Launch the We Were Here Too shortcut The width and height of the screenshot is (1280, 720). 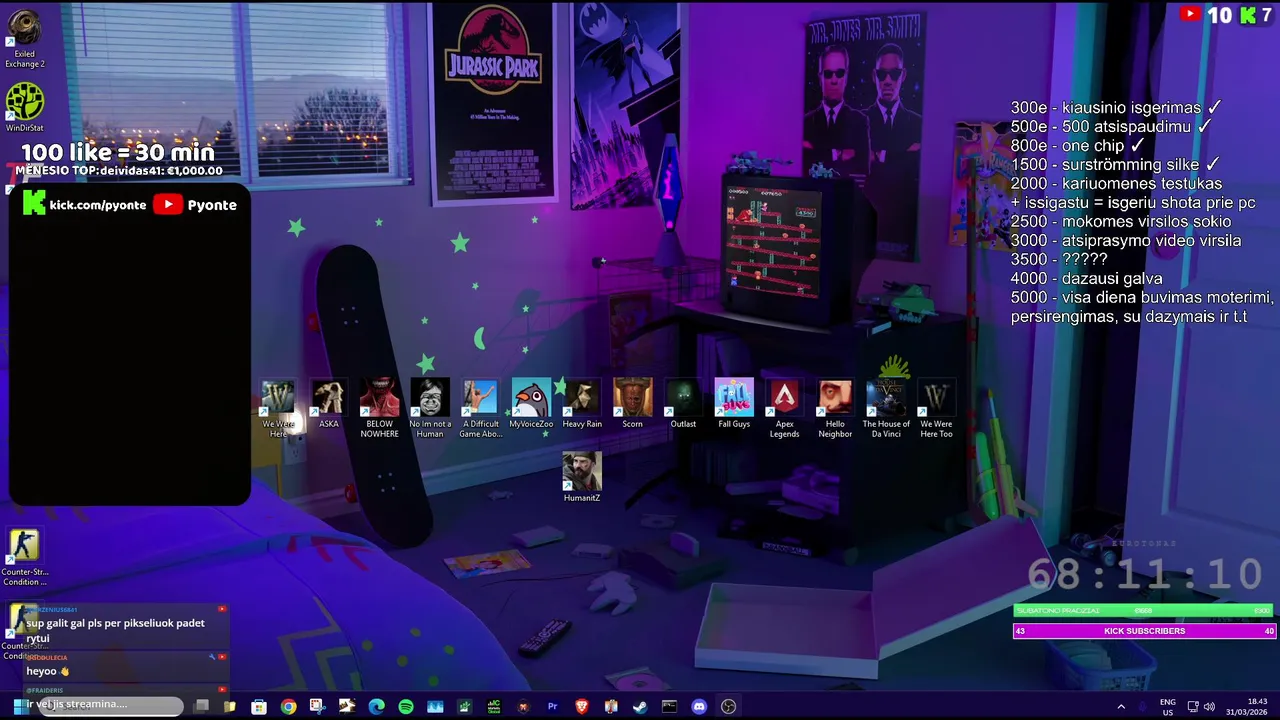click(936, 409)
